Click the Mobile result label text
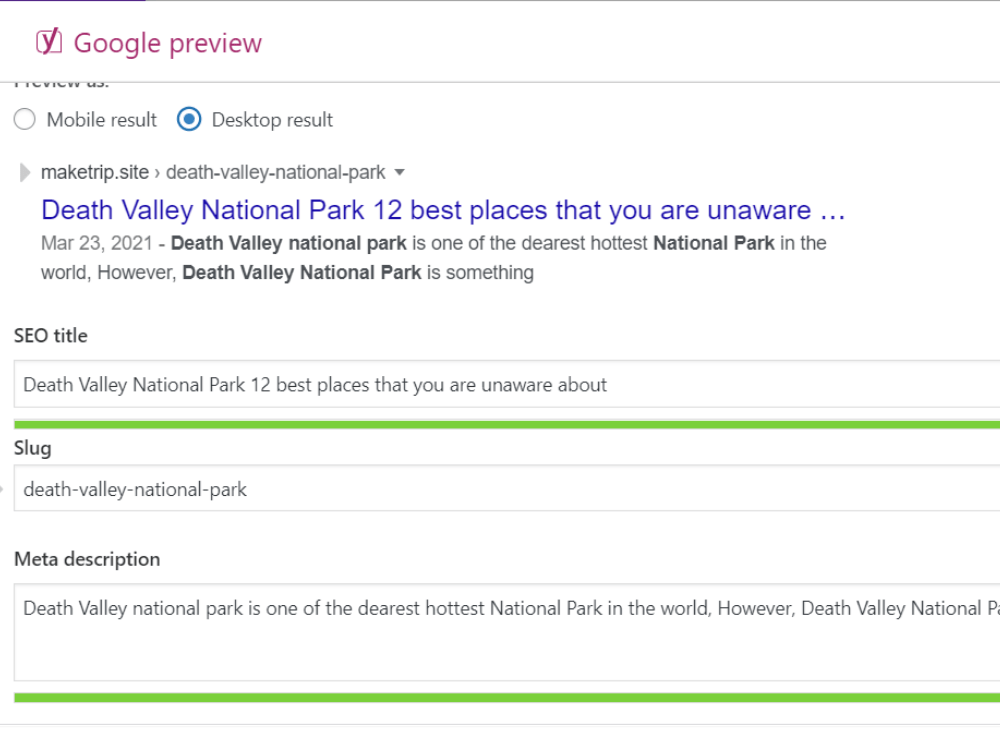Viewport: 1000px width, 750px height. [x=102, y=120]
